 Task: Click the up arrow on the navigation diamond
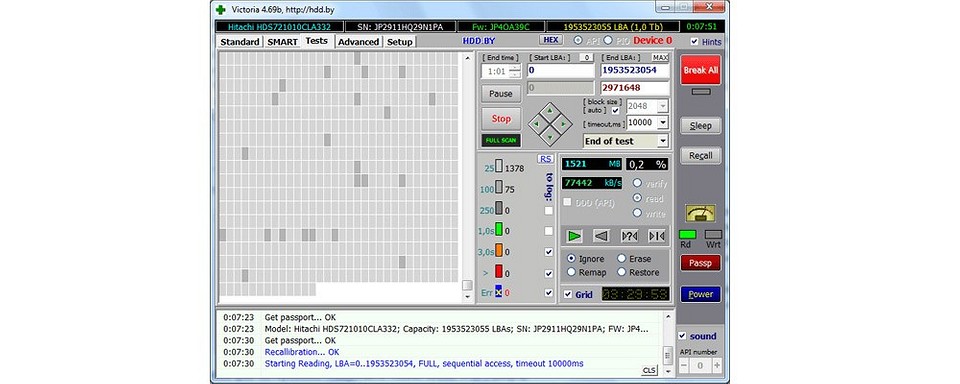tap(550, 111)
